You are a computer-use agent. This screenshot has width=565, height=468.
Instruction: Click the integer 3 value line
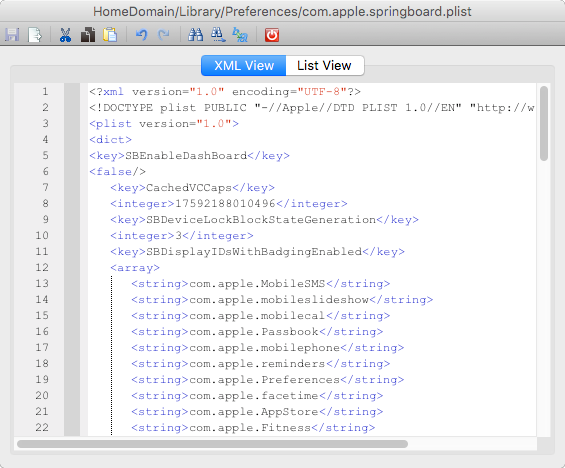(182, 236)
